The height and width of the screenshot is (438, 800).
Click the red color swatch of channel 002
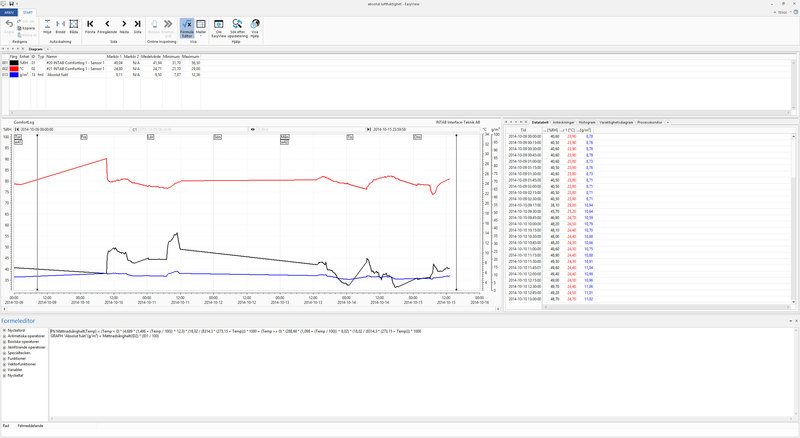coord(14,68)
